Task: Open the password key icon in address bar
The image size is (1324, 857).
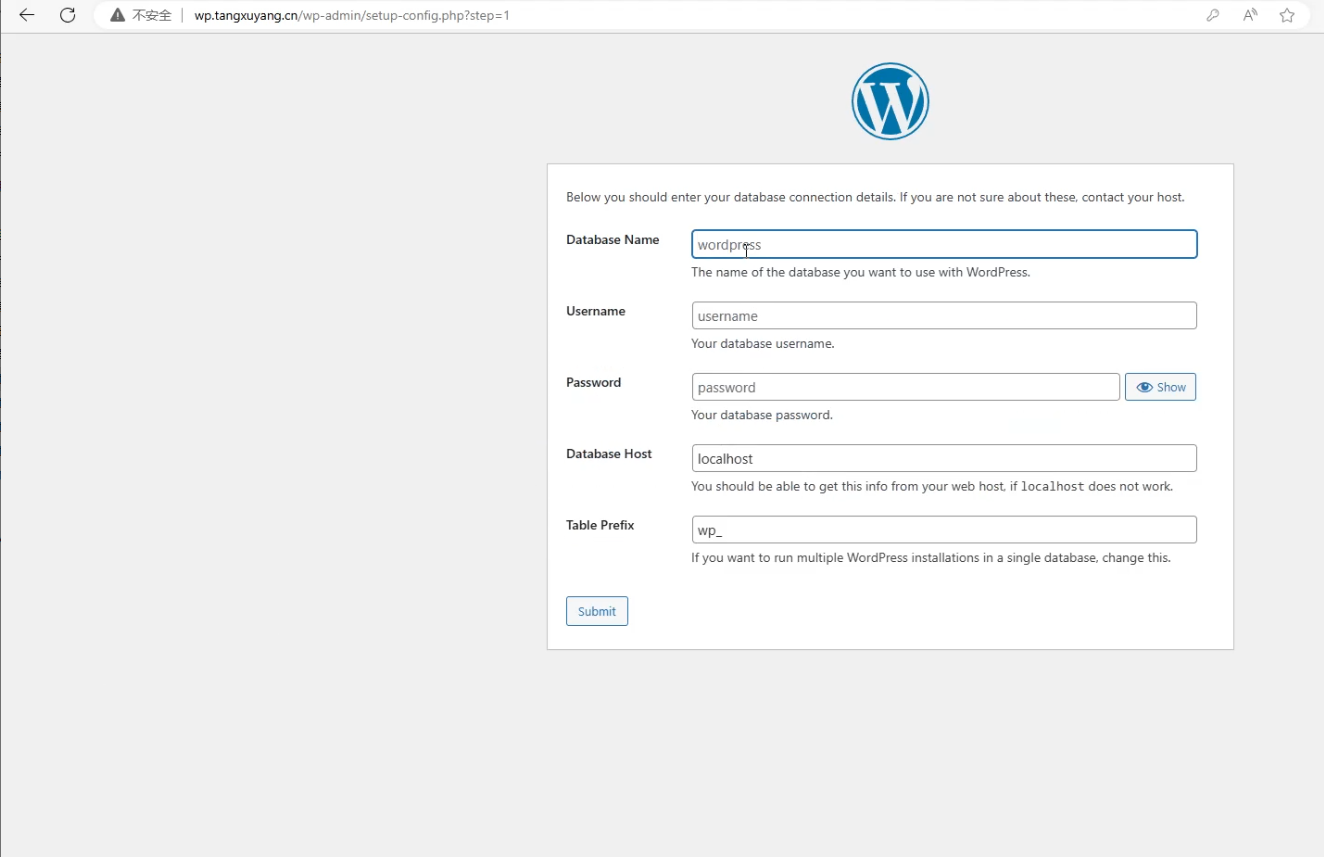Action: pos(1213,15)
